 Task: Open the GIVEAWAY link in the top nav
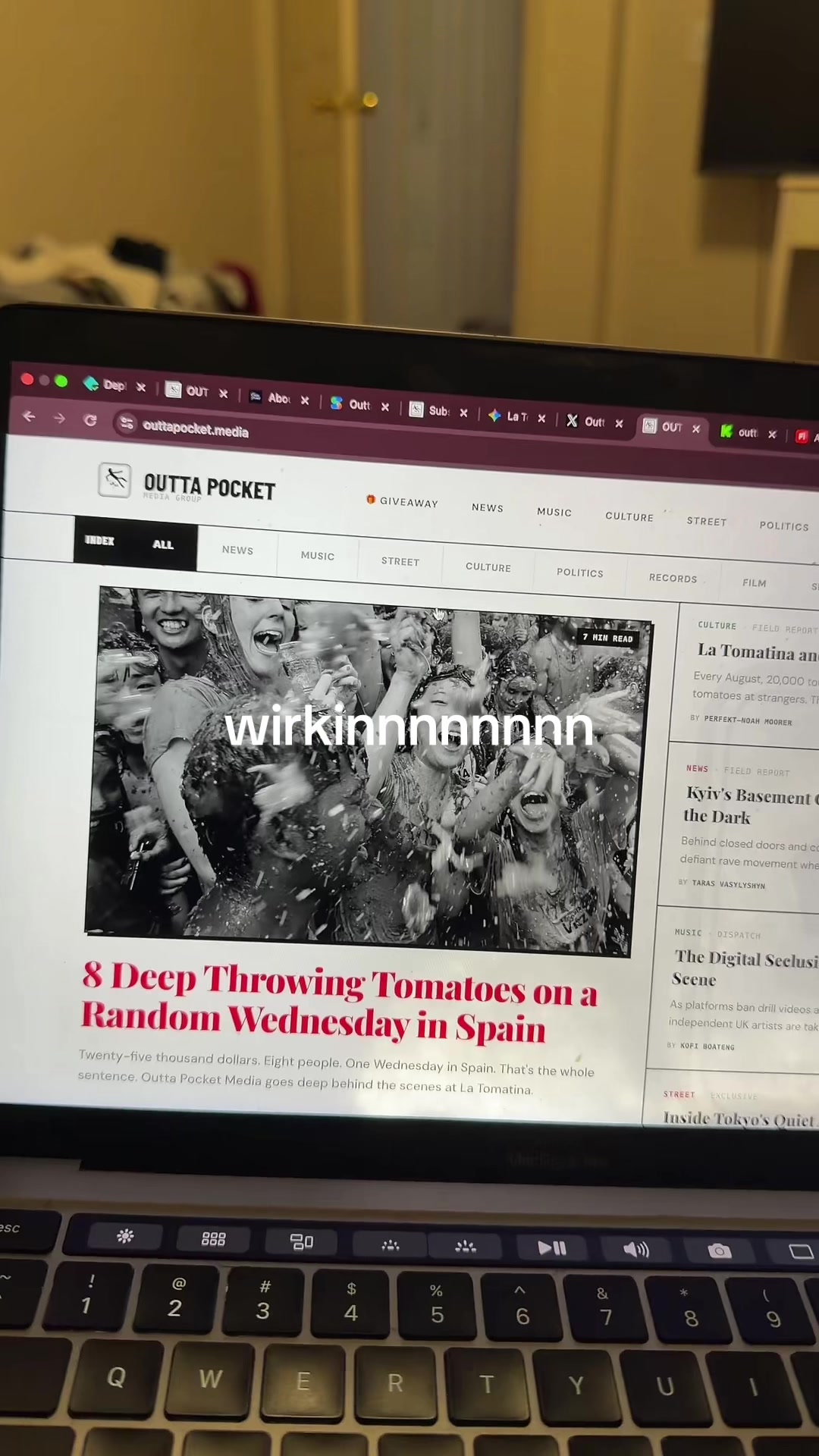(x=403, y=501)
